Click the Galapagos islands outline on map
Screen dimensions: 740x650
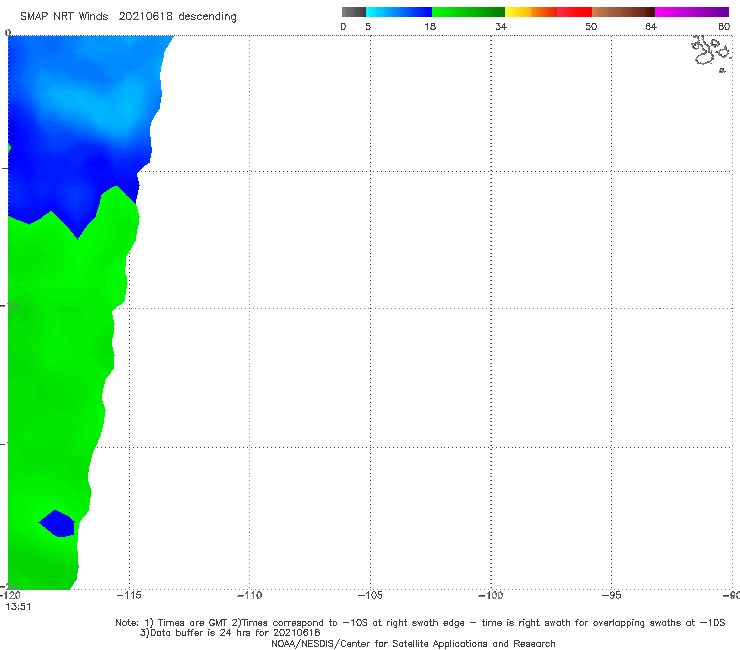[711, 53]
